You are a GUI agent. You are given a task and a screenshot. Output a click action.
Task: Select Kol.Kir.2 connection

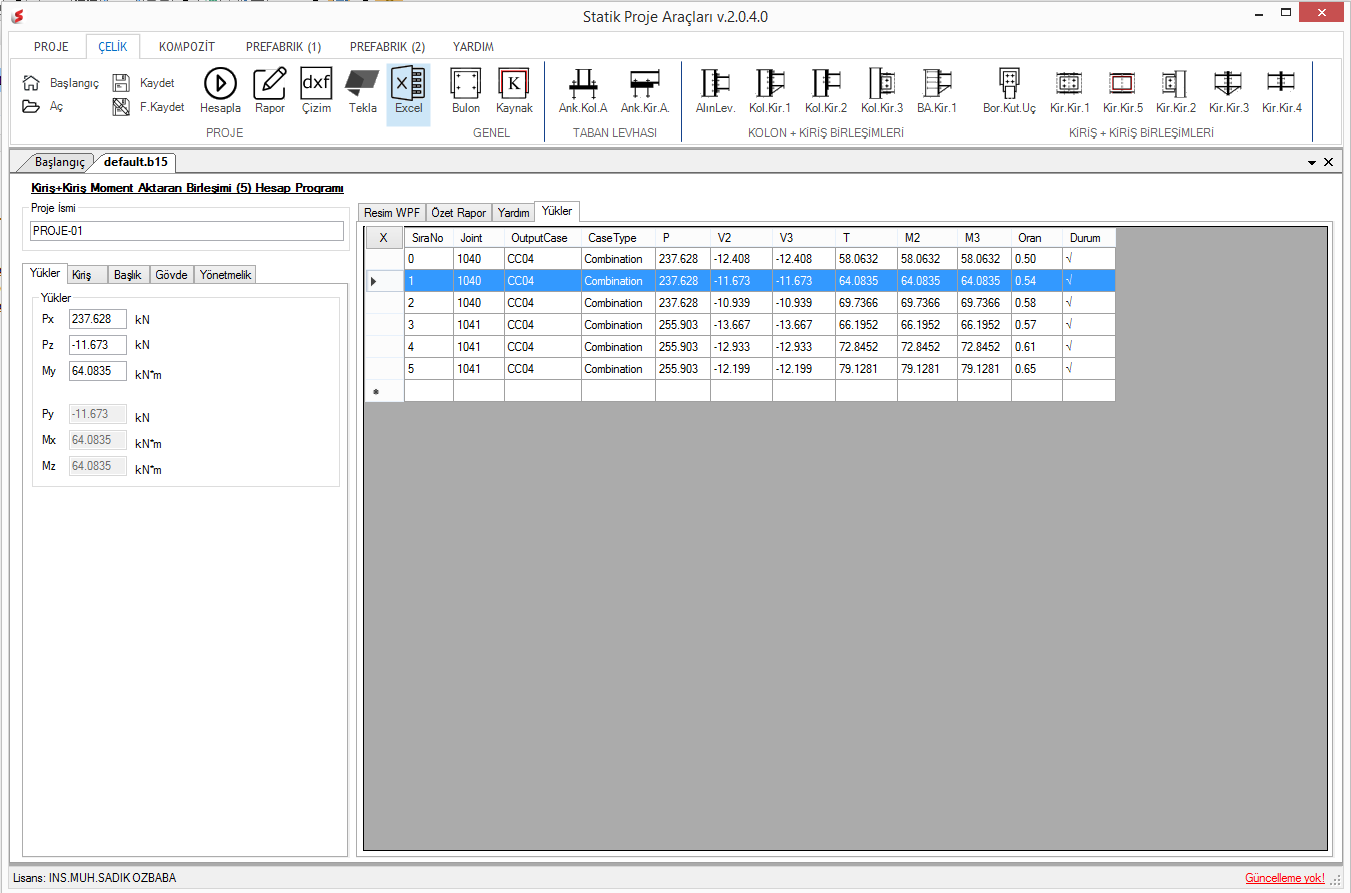tap(826, 91)
